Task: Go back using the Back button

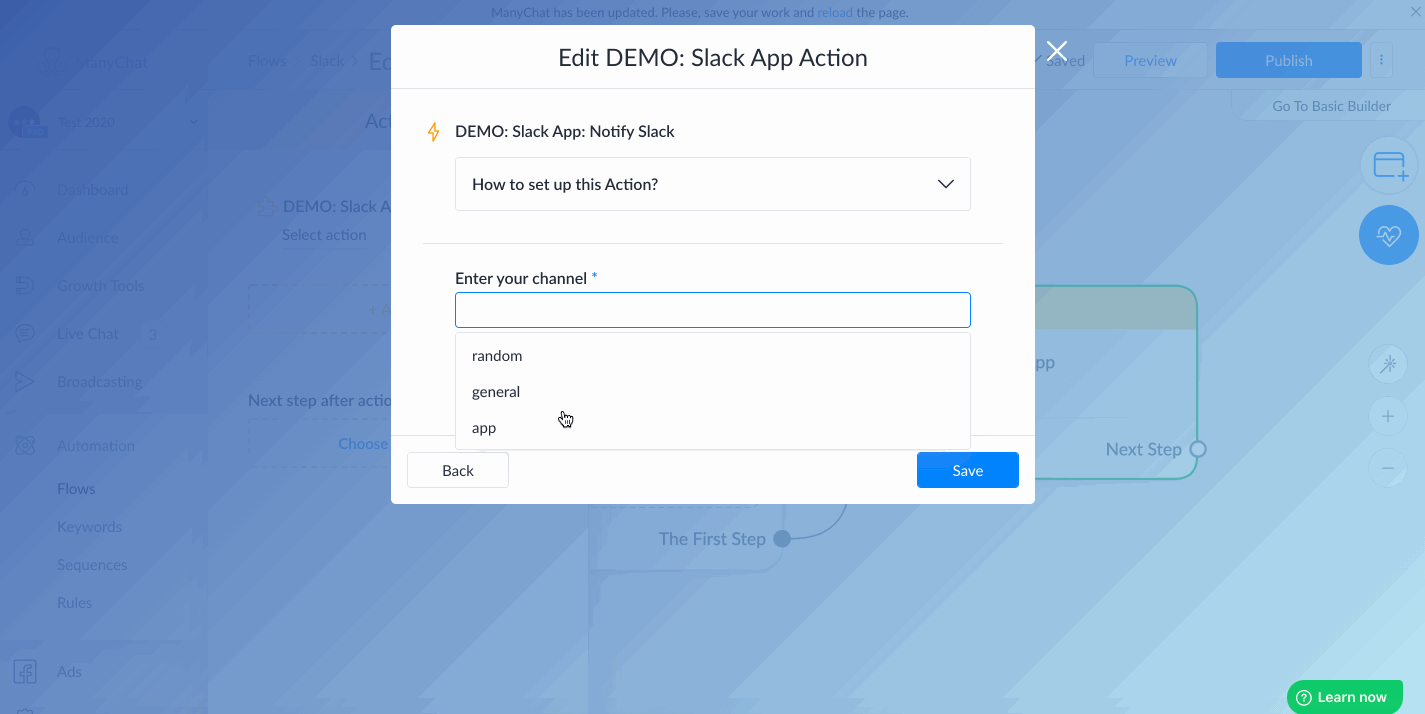Action: coord(458,470)
